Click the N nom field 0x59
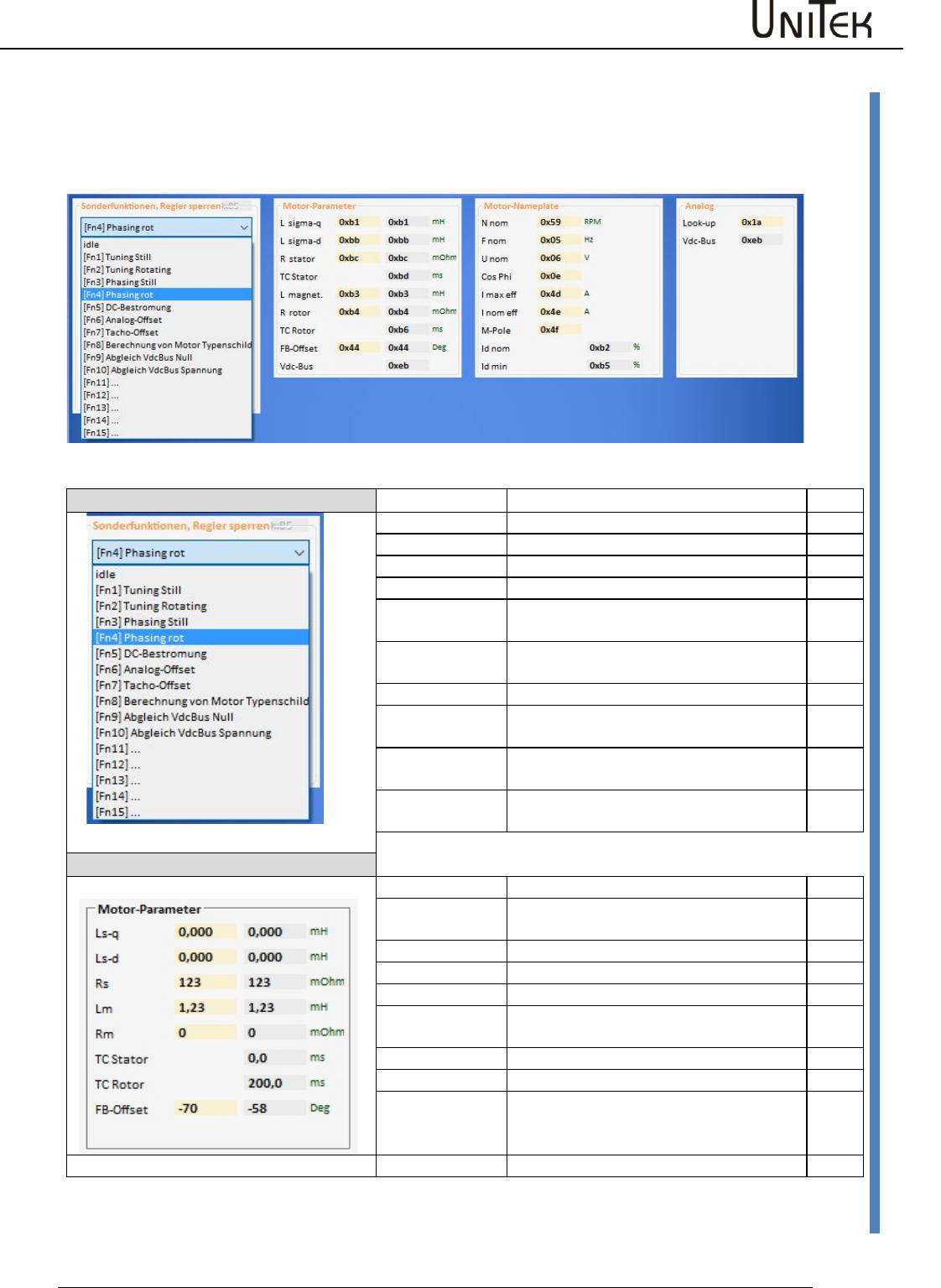The height and width of the screenshot is (1288, 941). click(559, 222)
